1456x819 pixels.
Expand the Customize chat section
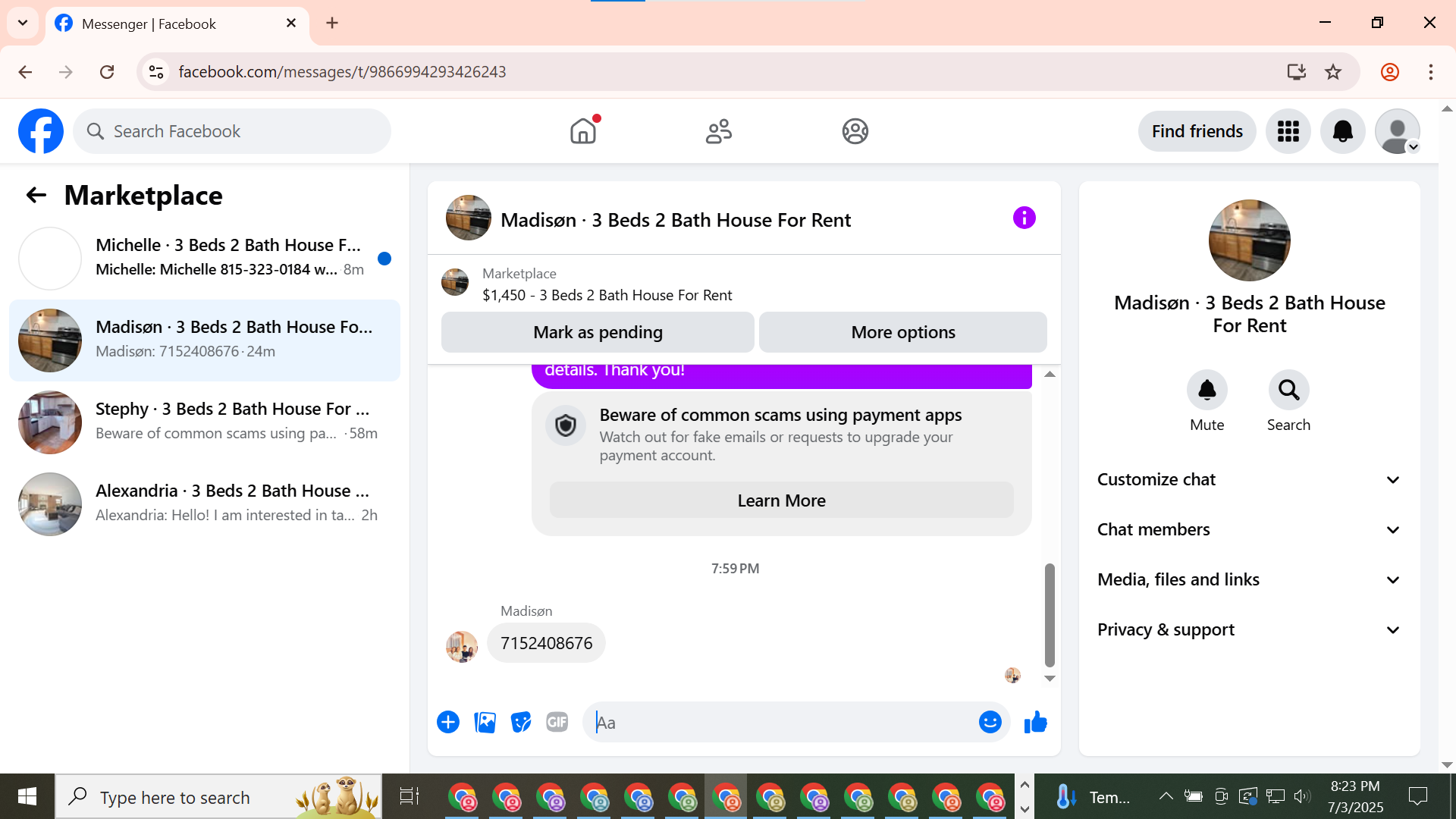tap(1249, 479)
